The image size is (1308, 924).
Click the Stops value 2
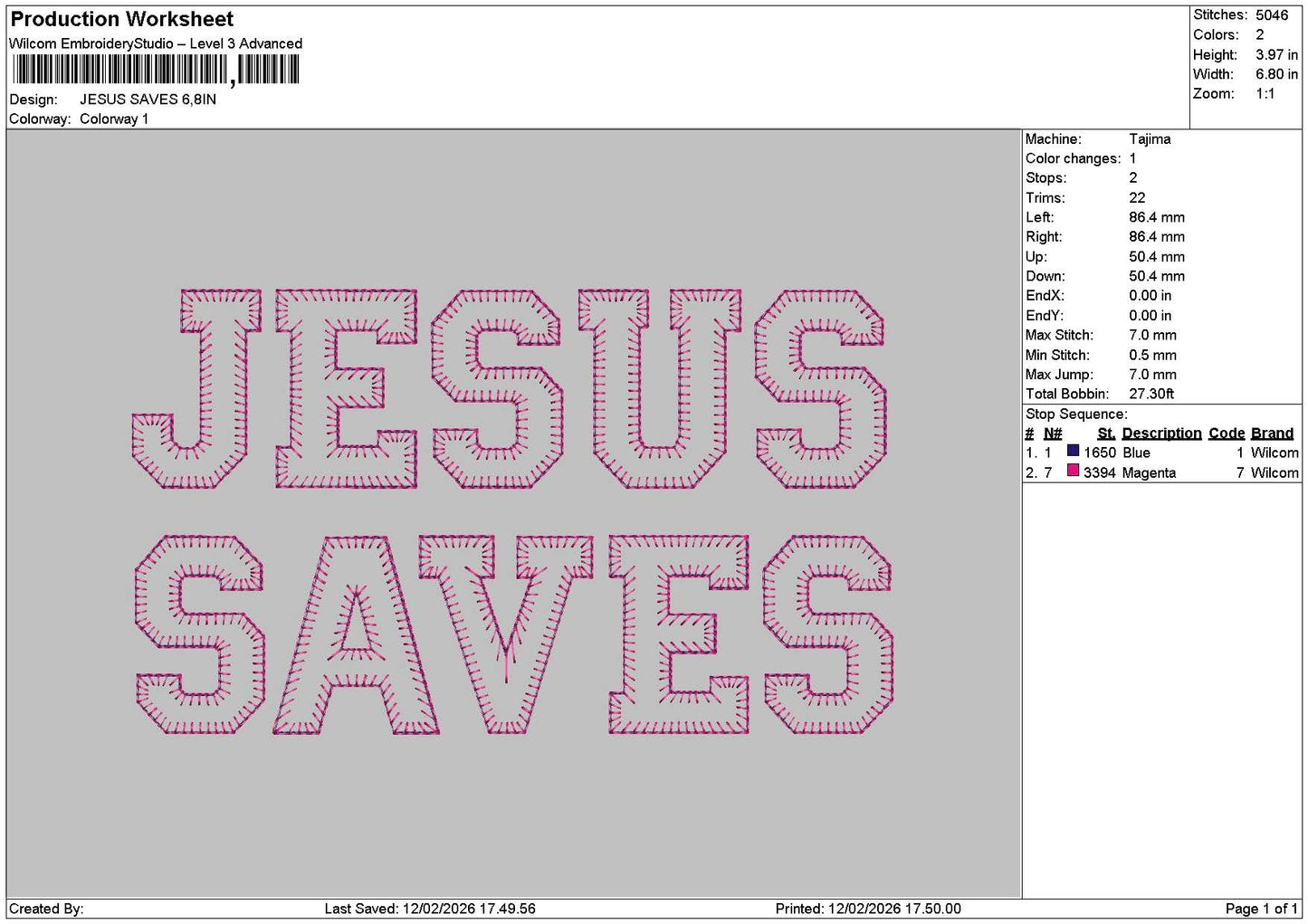click(1133, 178)
